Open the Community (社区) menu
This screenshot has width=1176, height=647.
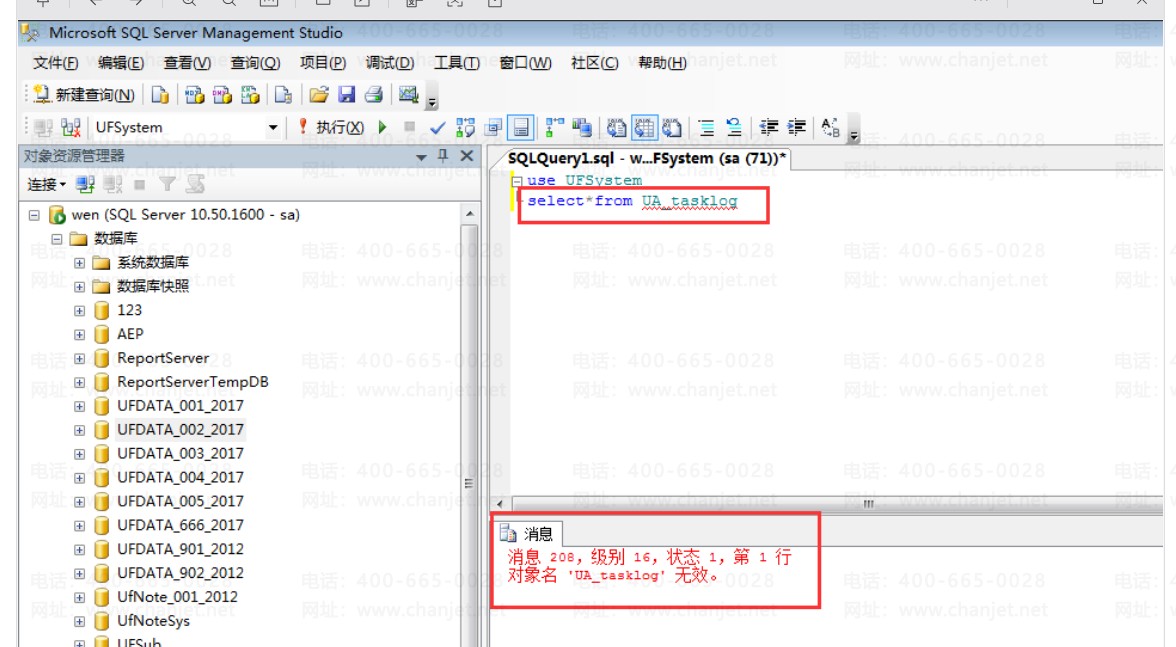click(594, 63)
